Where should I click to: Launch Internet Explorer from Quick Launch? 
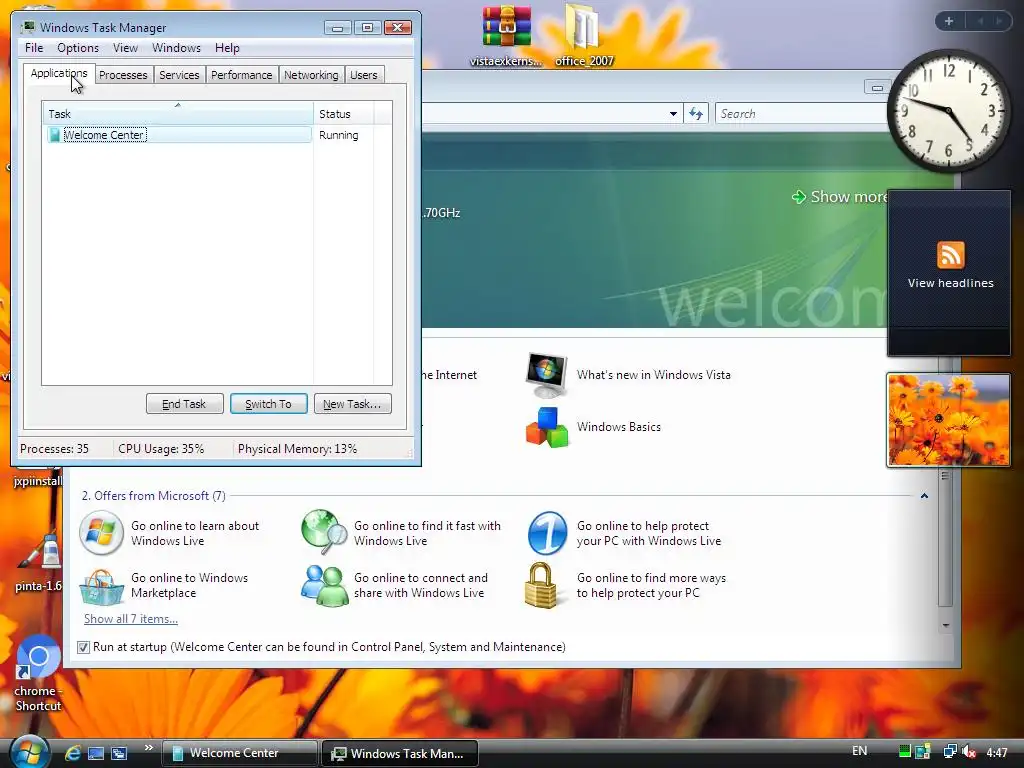72,753
